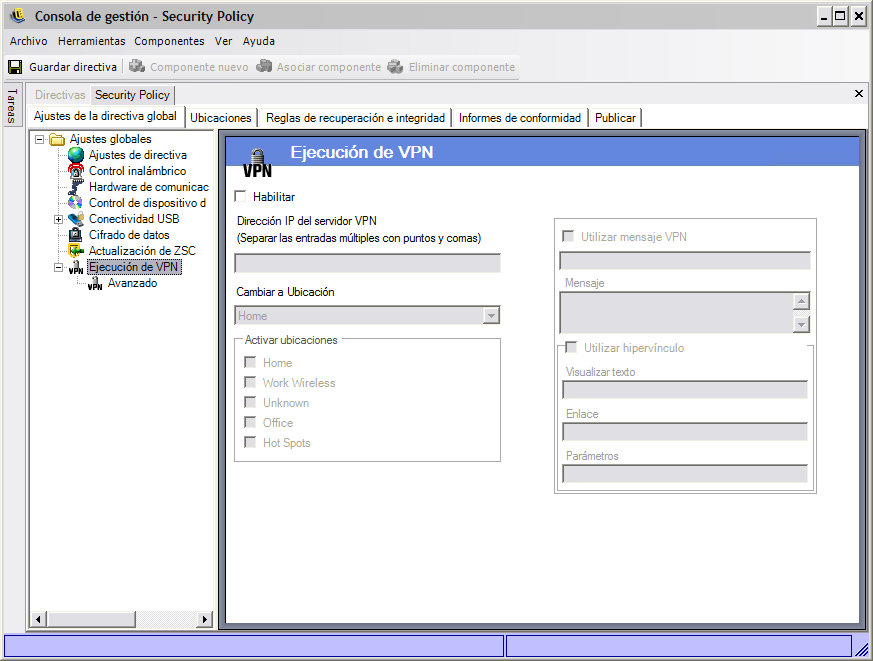Open Informes de conformidad tab
Image resolution: width=873 pixels, height=661 pixels.
coord(519,118)
